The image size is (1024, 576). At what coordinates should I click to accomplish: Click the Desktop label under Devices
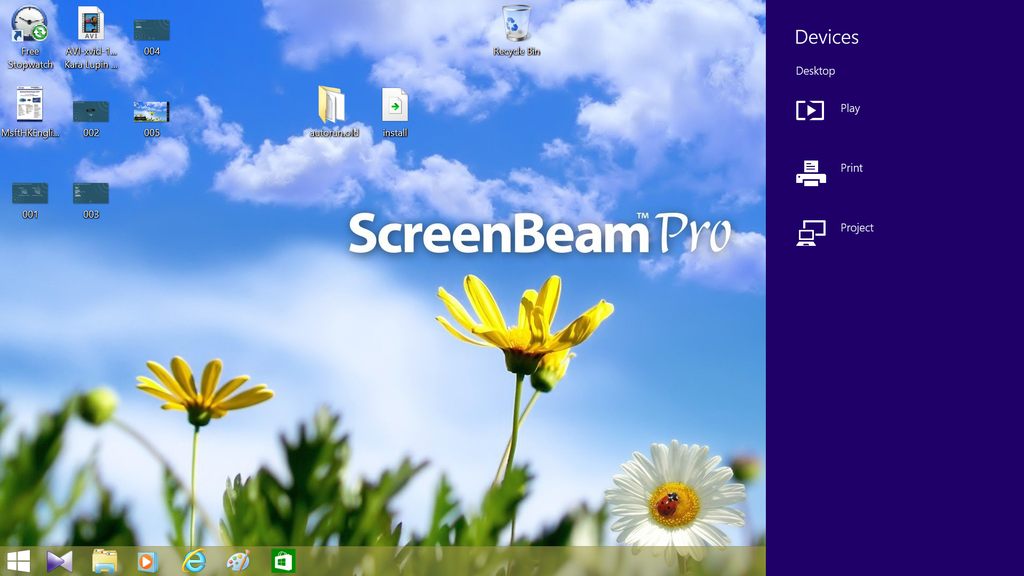pyautogui.click(x=815, y=71)
